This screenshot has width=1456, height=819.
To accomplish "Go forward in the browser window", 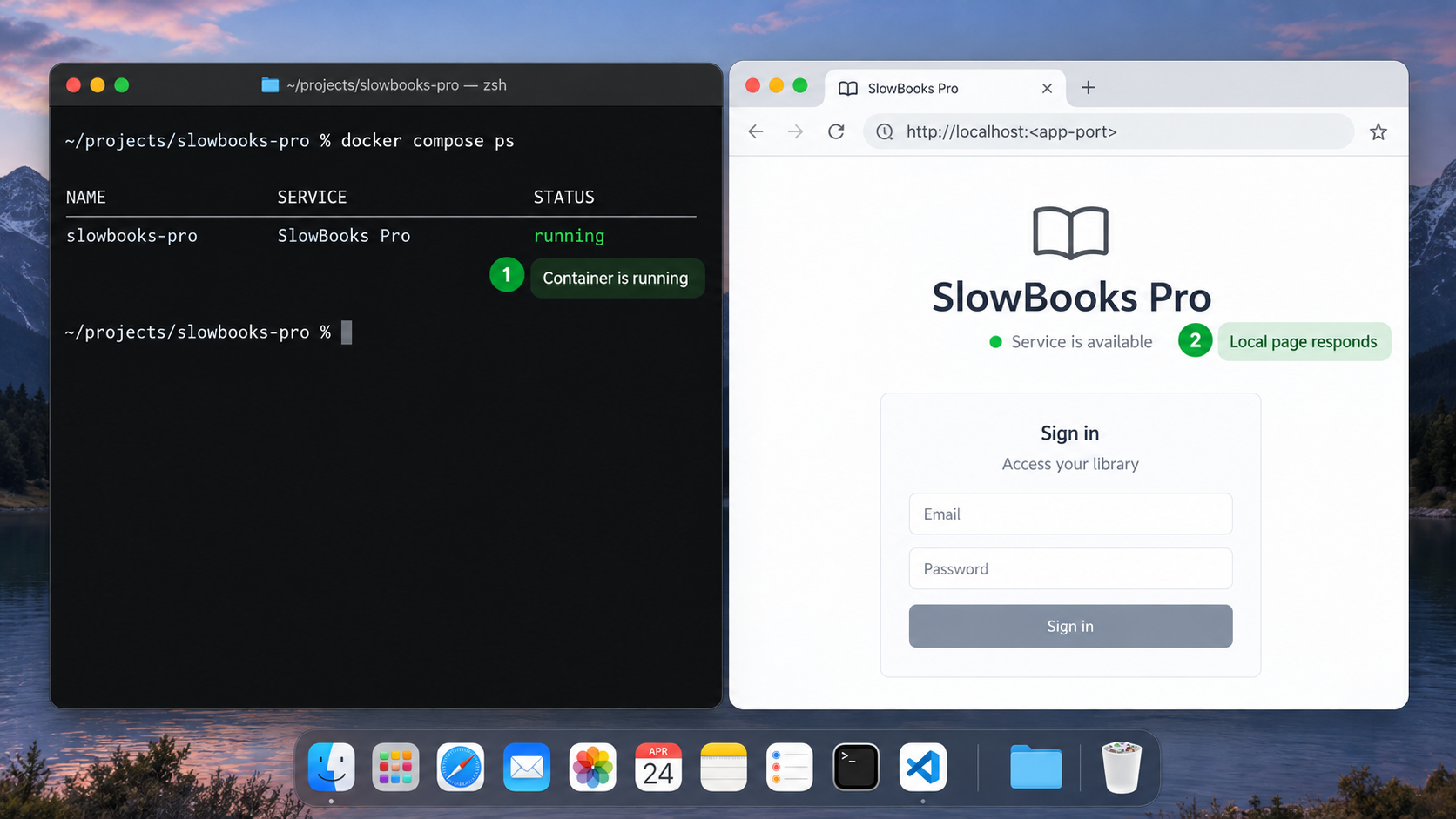I will 795,131.
